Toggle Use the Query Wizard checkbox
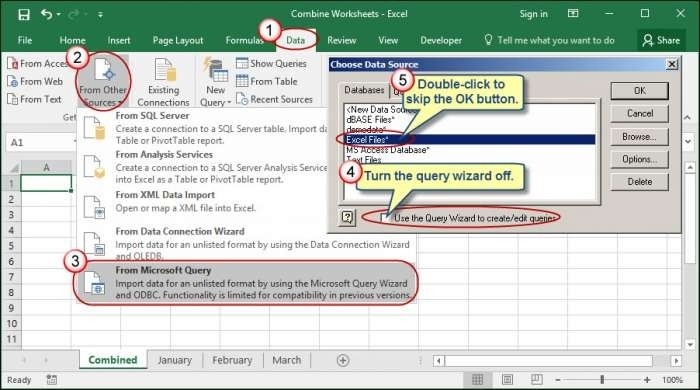This screenshot has width=700, height=390. point(384,218)
